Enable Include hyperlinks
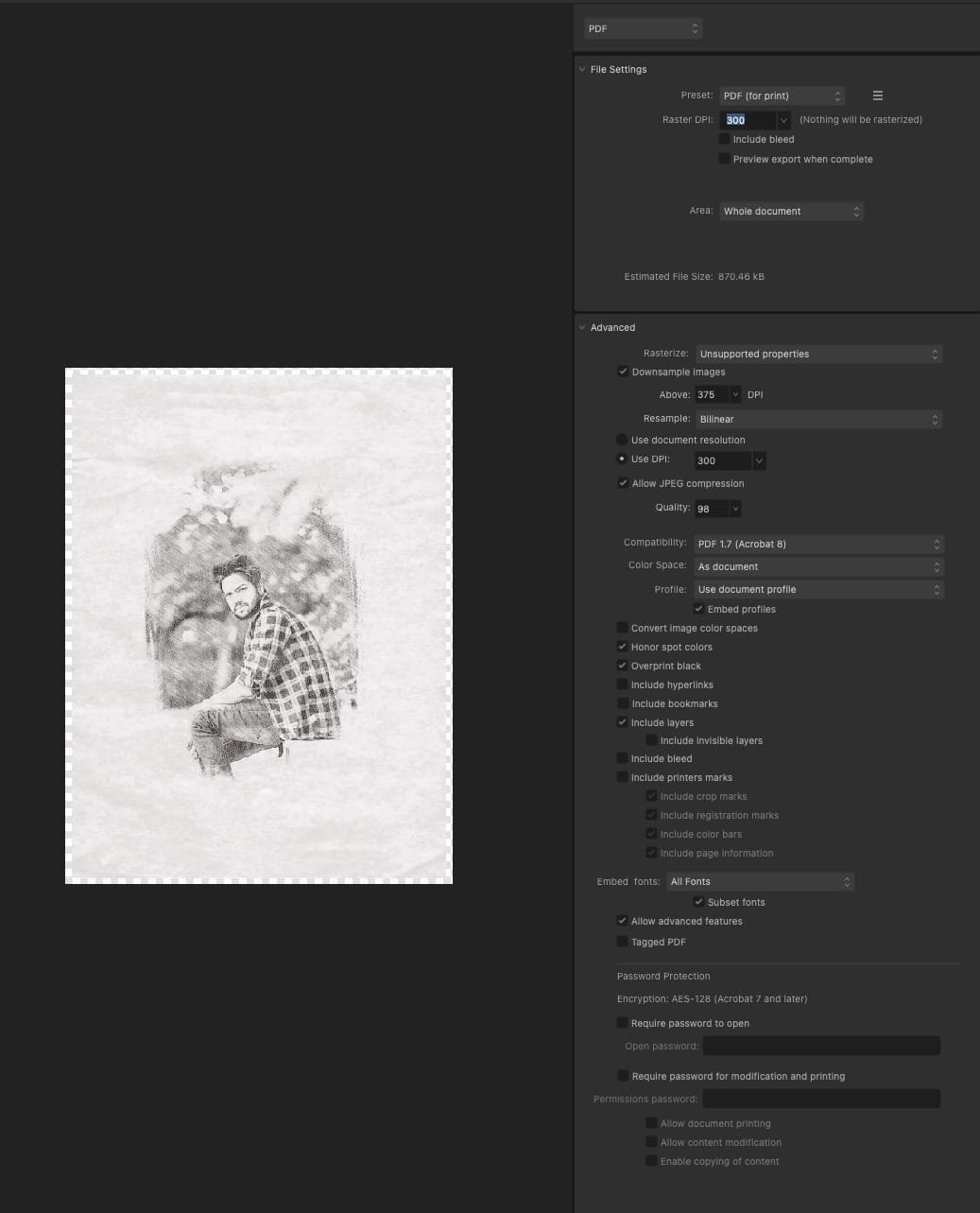Image resolution: width=980 pixels, height=1213 pixels. pyautogui.click(x=623, y=684)
